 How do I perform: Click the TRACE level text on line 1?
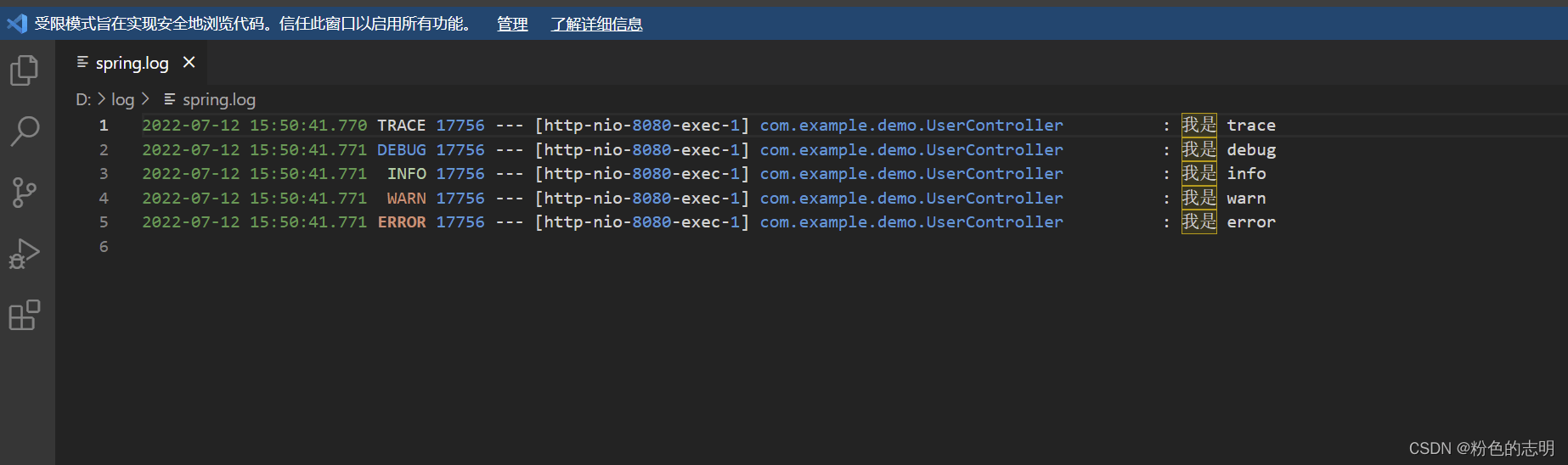pos(401,126)
